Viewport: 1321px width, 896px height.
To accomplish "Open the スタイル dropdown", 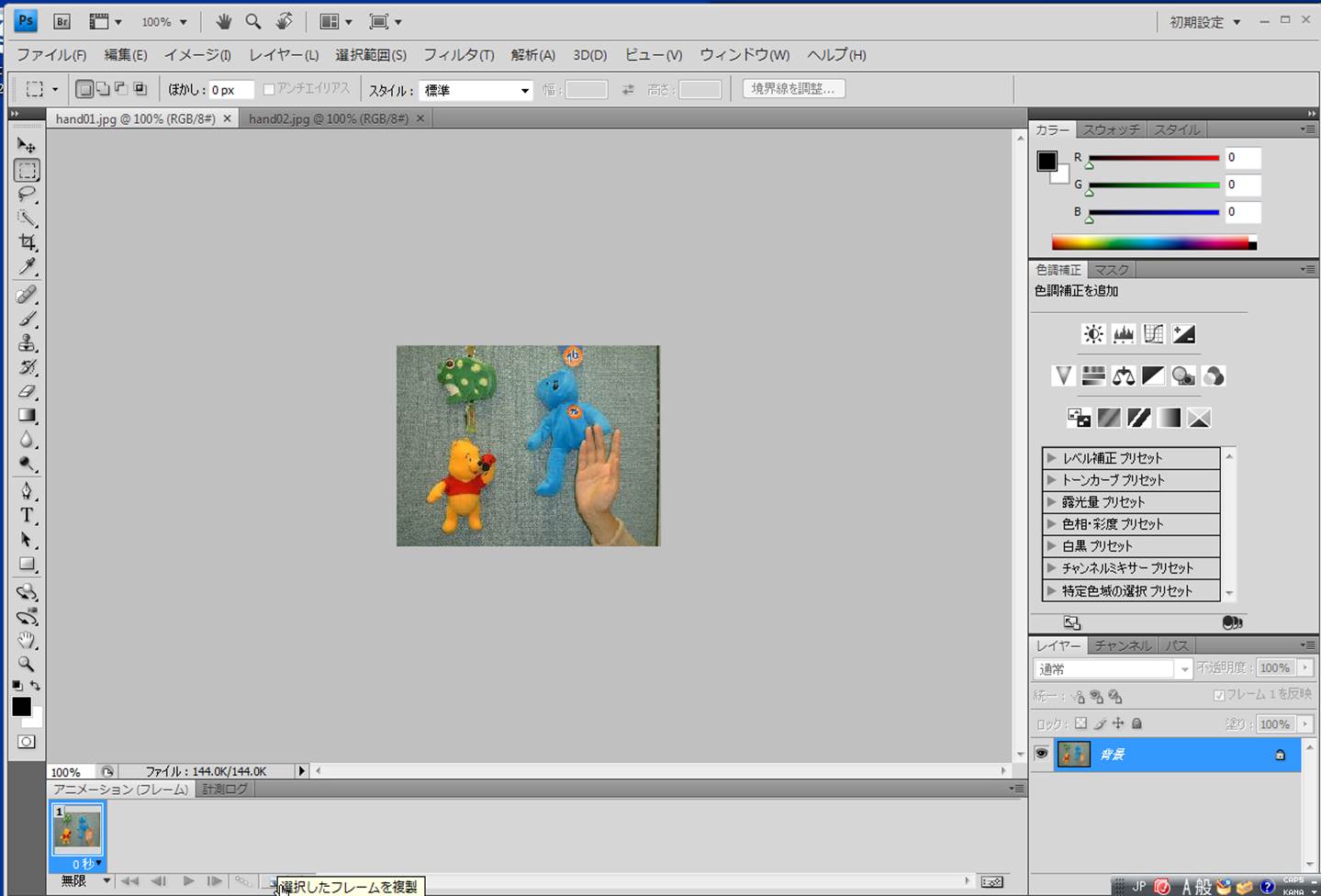I will pyautogui.click(x=476, y=90).
